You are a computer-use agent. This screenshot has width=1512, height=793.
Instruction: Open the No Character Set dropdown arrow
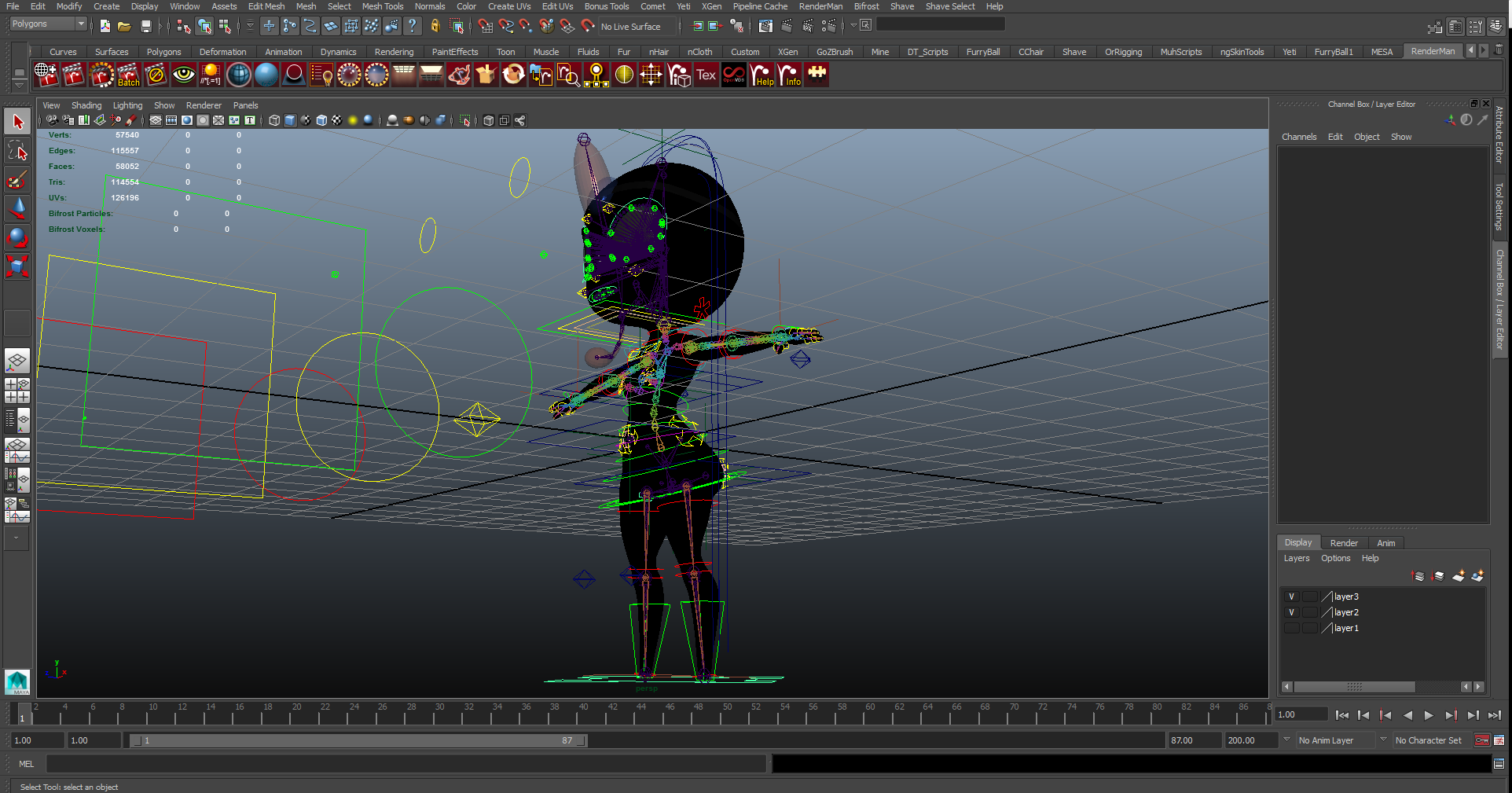pyautogui.click(x=1383, y=740)
